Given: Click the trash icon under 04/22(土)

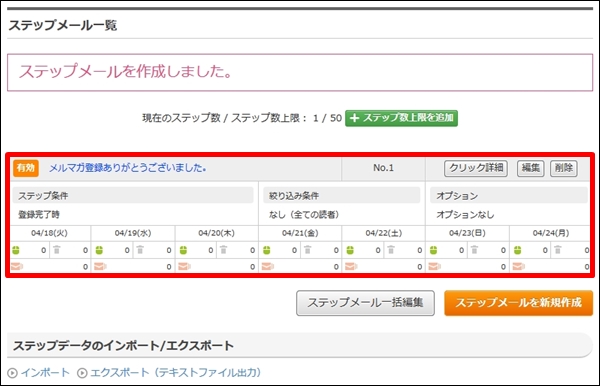Looking at the screenshot, I should coord(391,250).
